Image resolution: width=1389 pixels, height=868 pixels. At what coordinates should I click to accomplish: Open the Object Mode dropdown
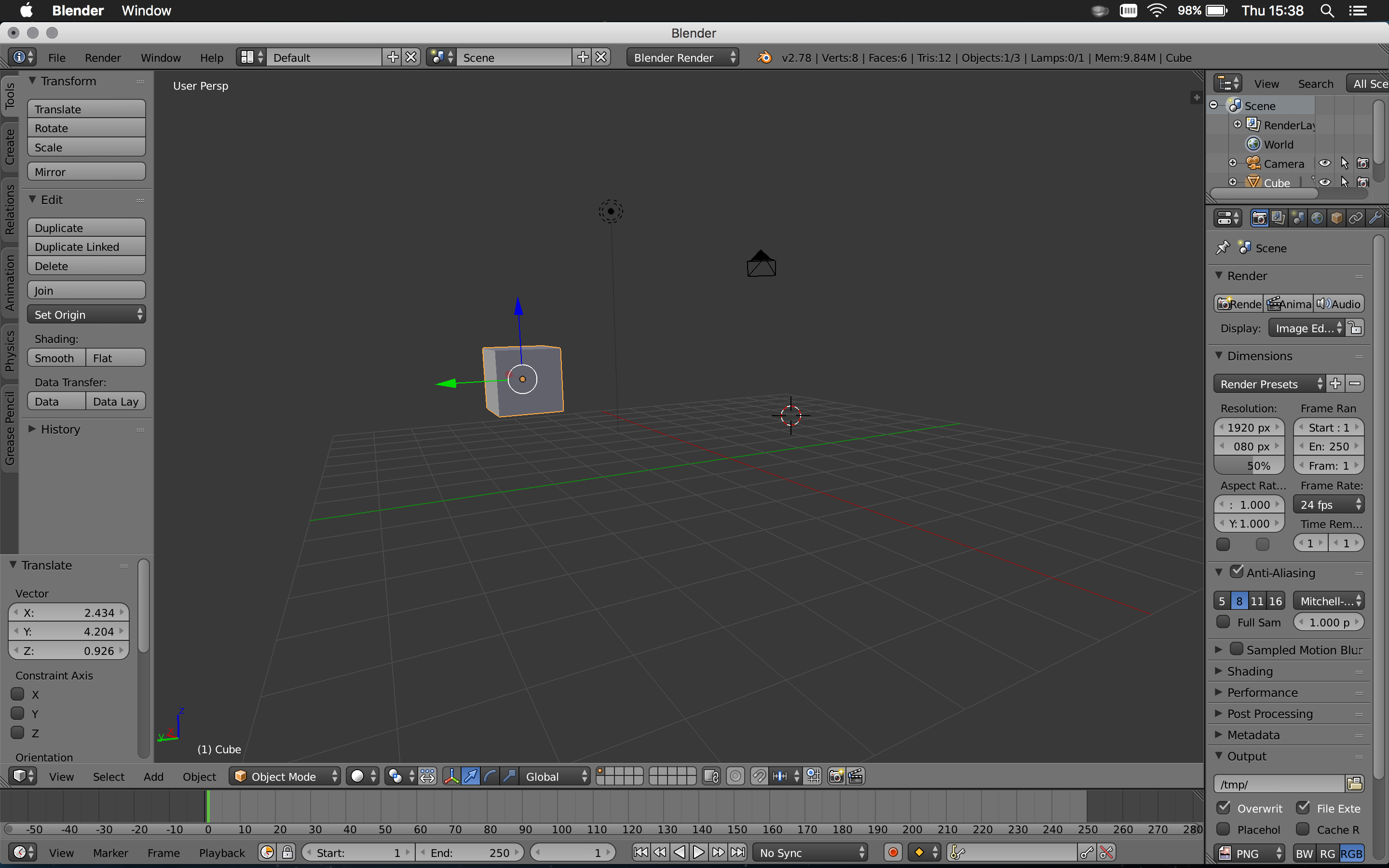285,776
